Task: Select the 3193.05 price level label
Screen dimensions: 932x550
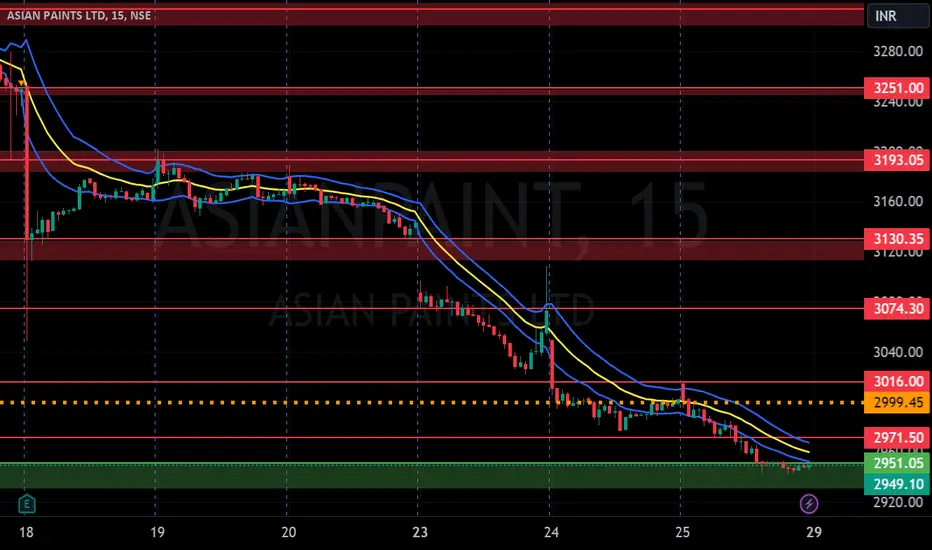Action: coord(898,160)
